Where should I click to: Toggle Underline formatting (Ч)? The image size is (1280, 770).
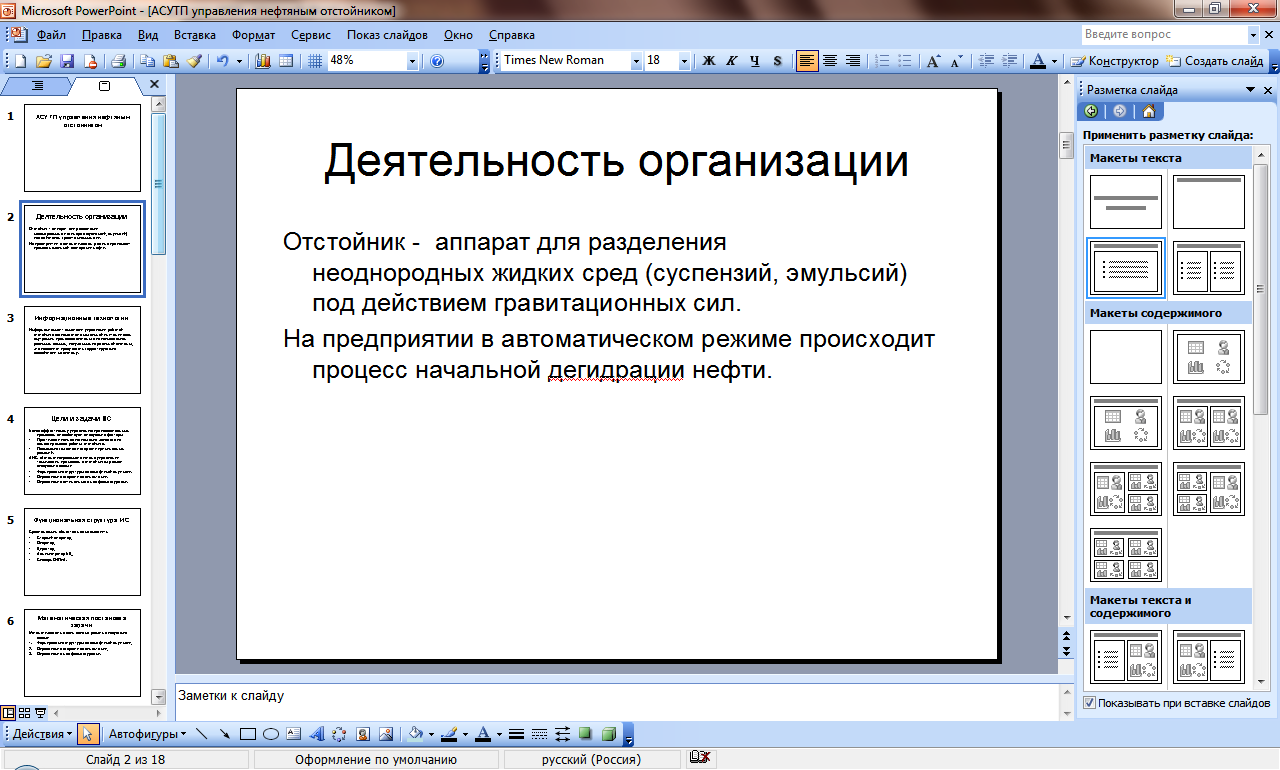(754, 61)
